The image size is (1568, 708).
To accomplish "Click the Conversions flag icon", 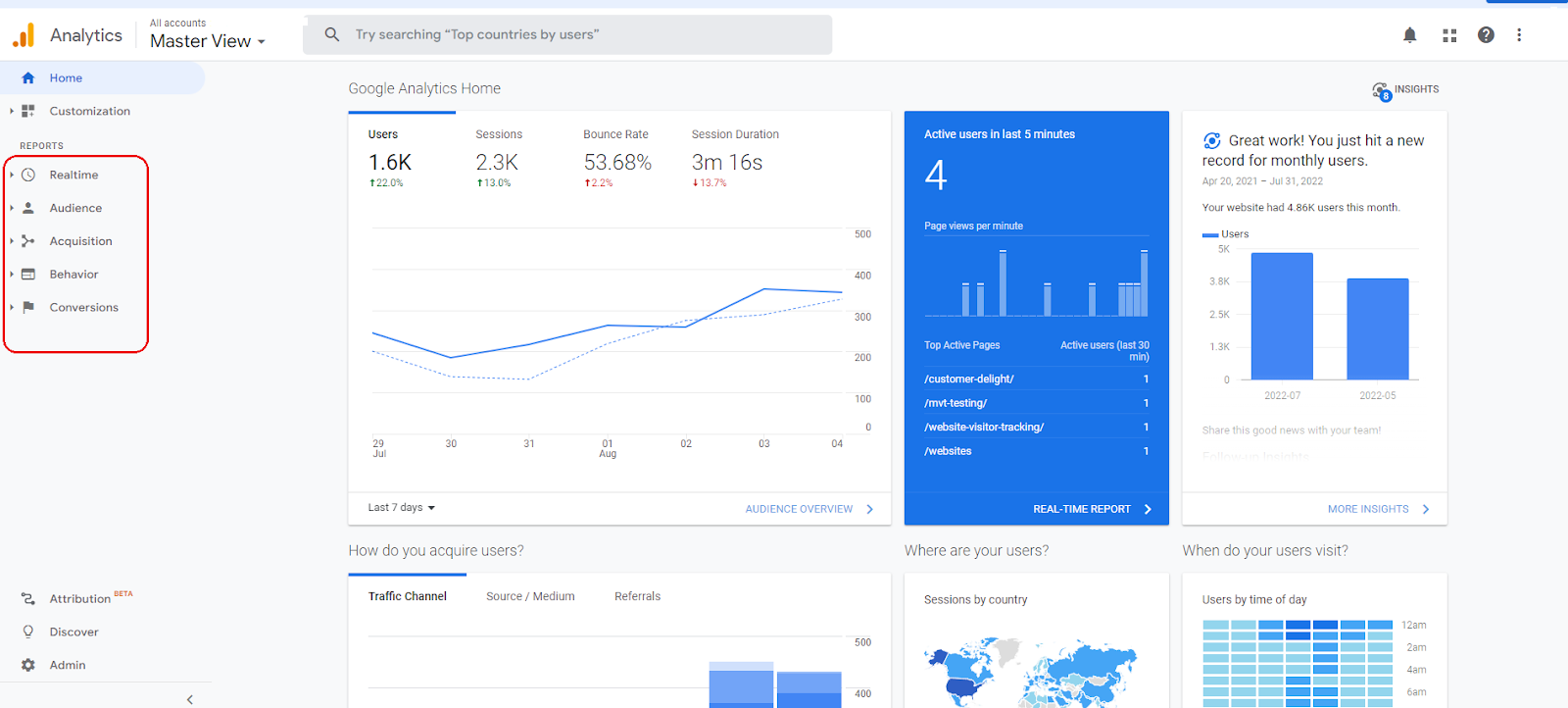I will [28, 308].
